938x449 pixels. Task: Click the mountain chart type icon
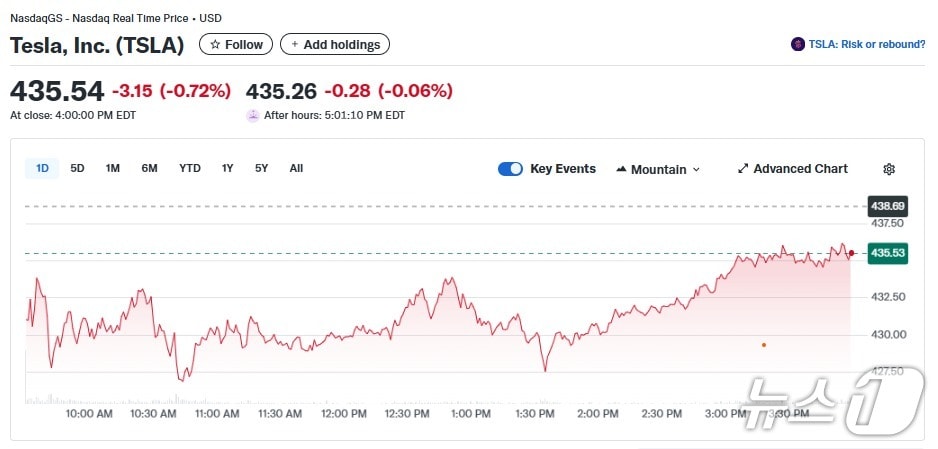621,169
